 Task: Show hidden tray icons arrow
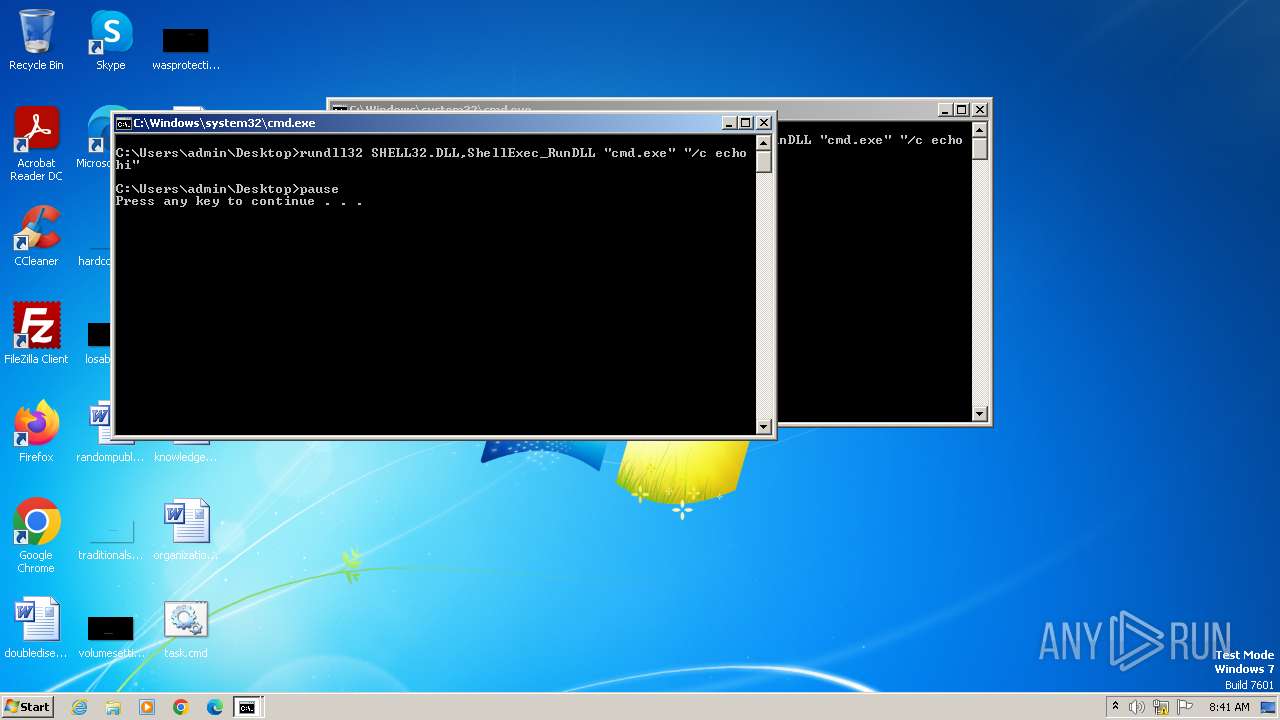1115,707
